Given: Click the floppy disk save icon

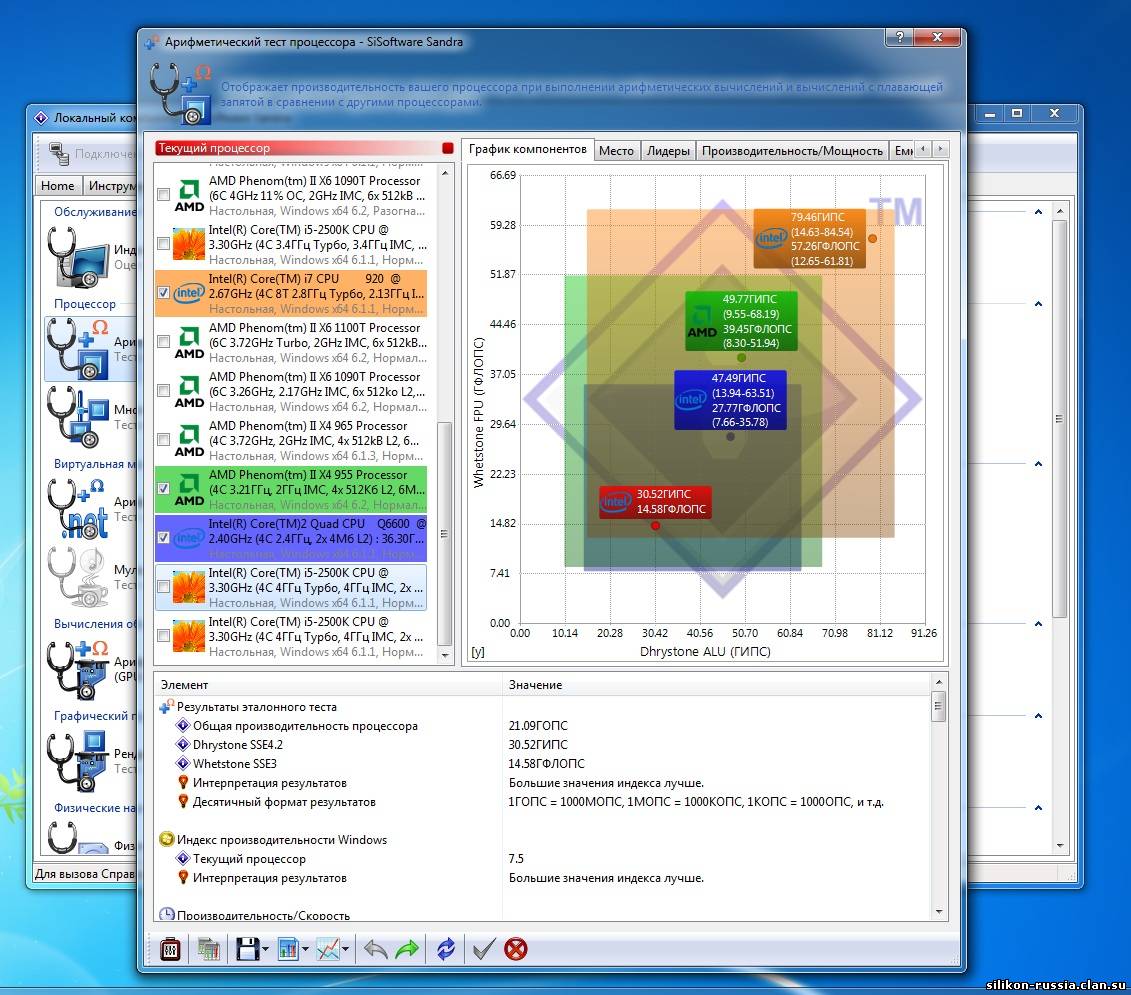Looking at the screenshot, I should point(247,949).
